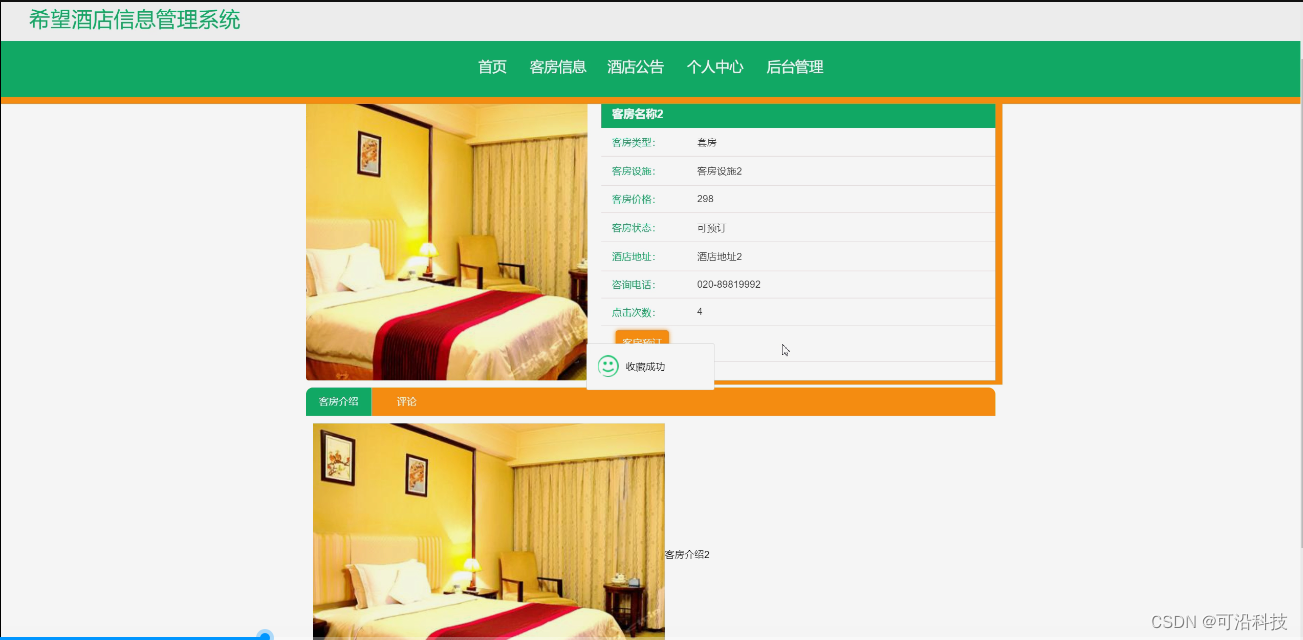
Task: Click the phone number 020-89819992
Action: (x=726, y=284)
